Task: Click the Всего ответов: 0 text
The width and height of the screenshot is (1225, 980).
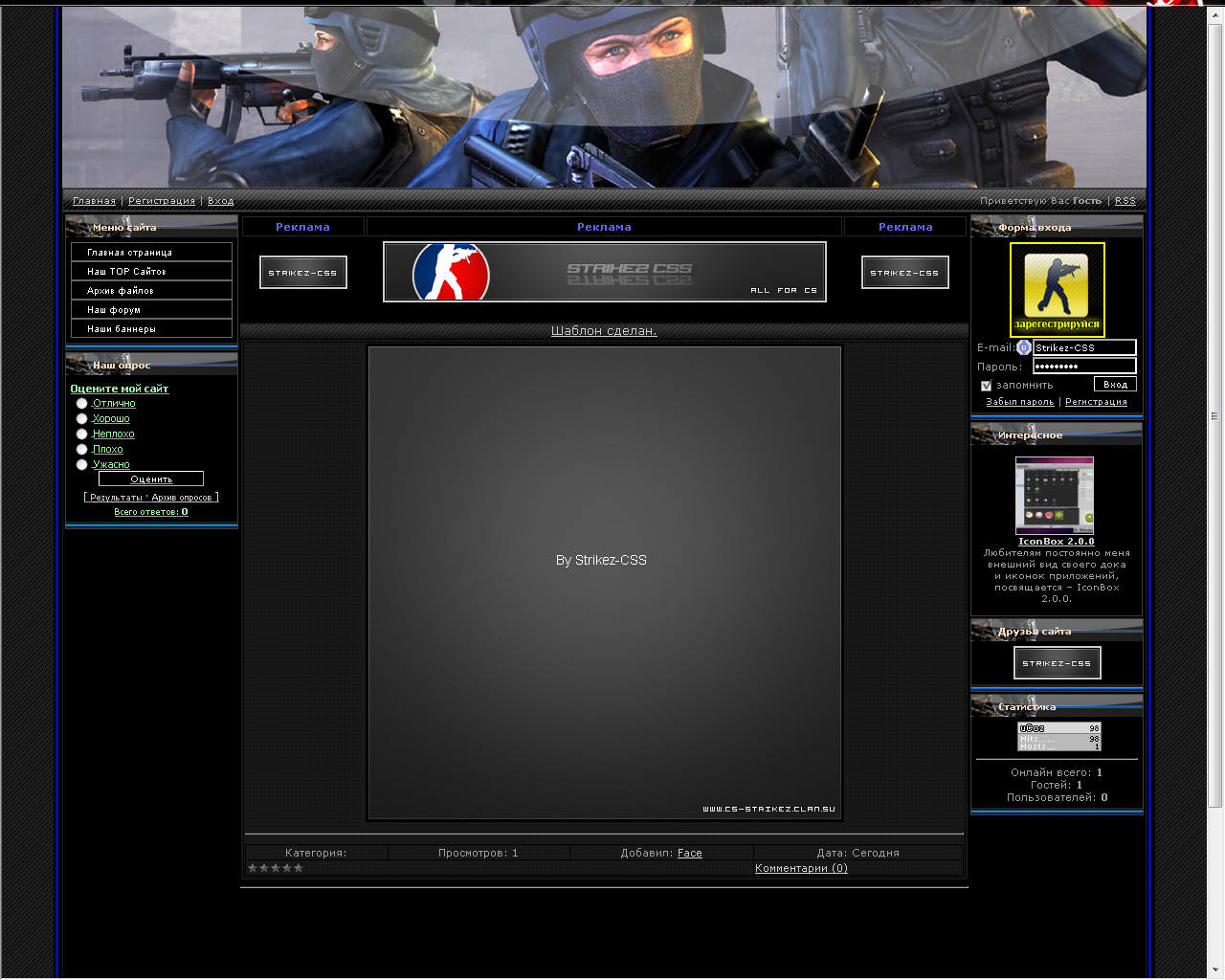Action: pyautogui.click(x=151, y=512)
